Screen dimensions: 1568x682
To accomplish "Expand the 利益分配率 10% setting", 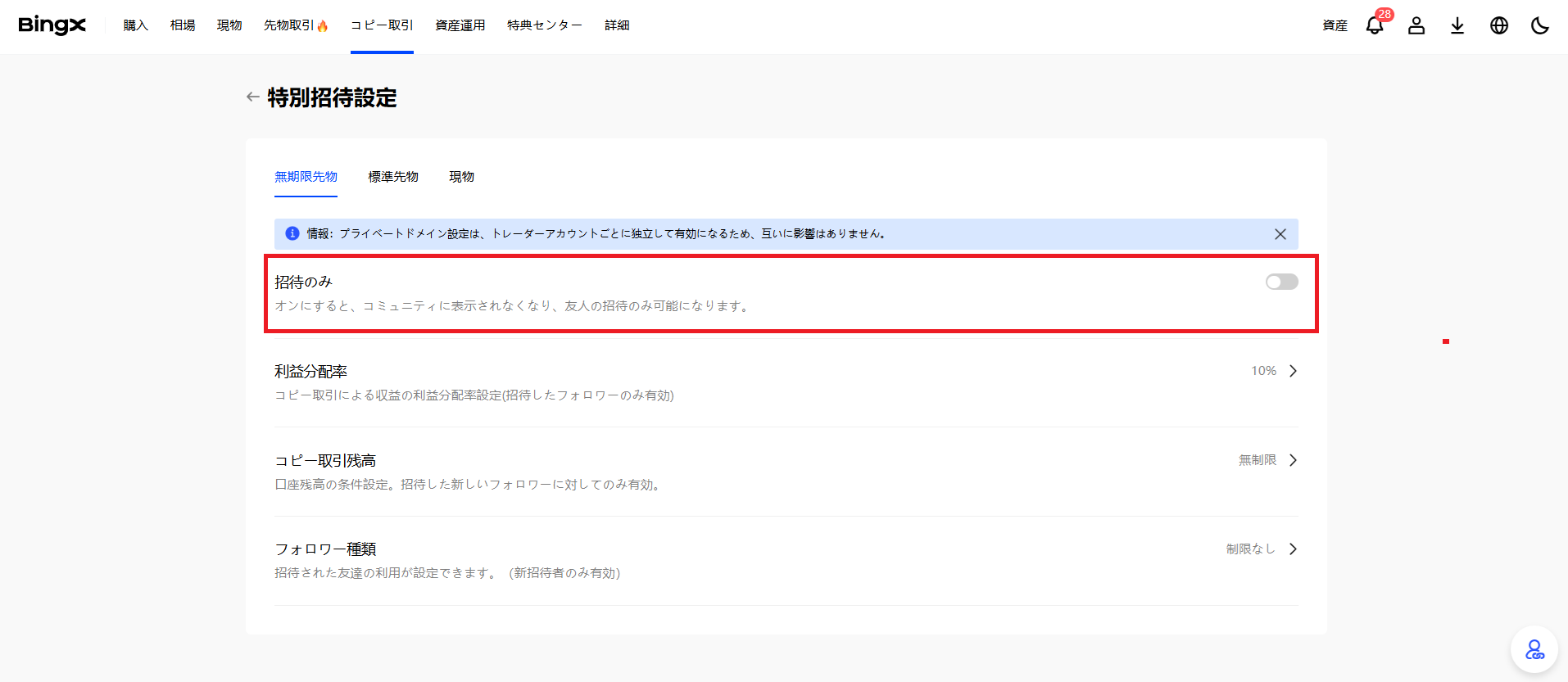I will point(1293,371).
